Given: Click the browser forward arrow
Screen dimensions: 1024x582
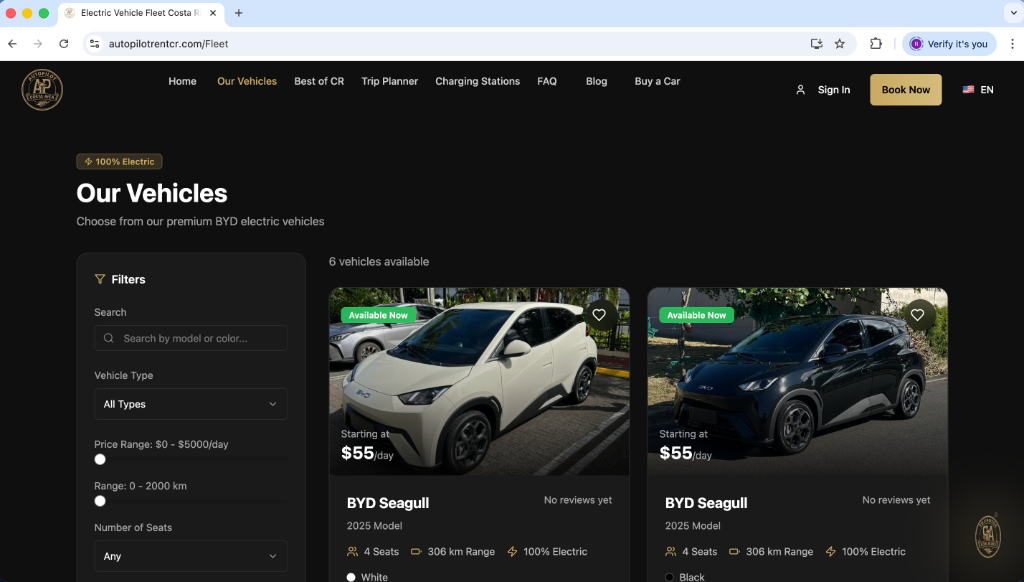Looking at the screenshot, I should 38,44.
